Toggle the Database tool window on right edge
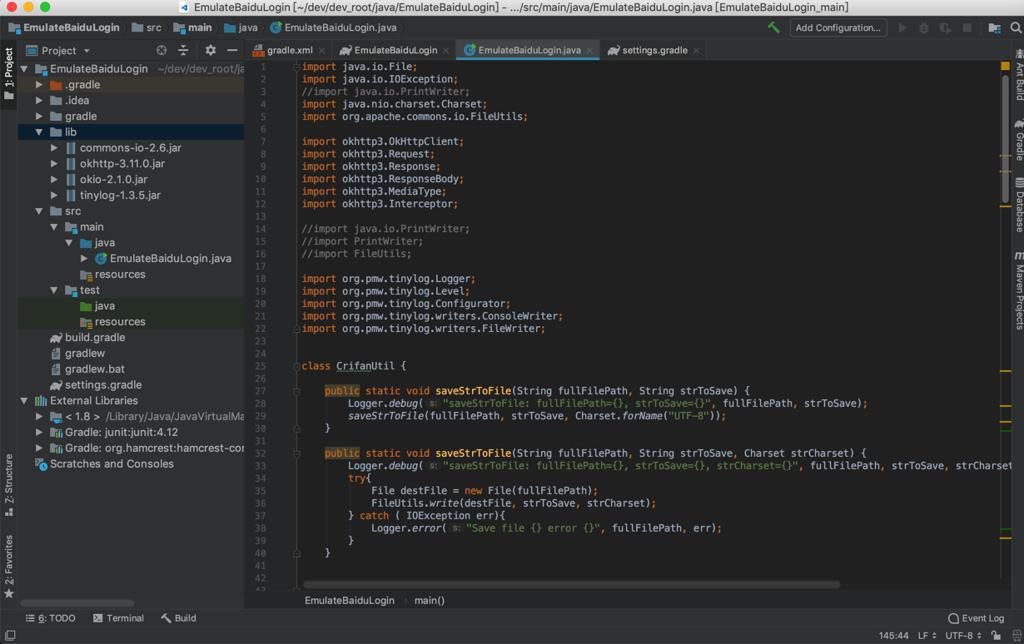 coord(1018,205)
